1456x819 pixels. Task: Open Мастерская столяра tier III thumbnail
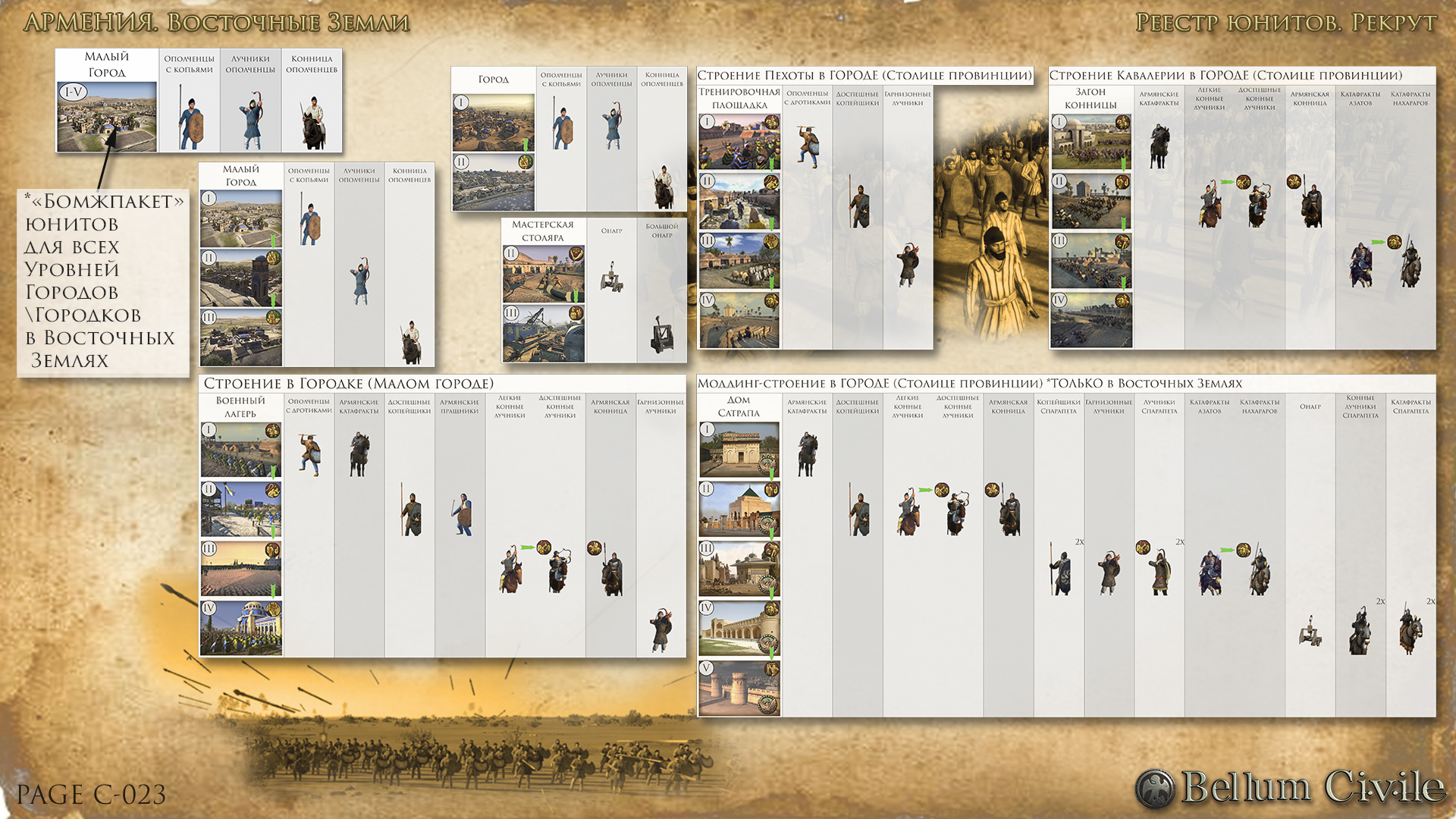click(544, 334)
